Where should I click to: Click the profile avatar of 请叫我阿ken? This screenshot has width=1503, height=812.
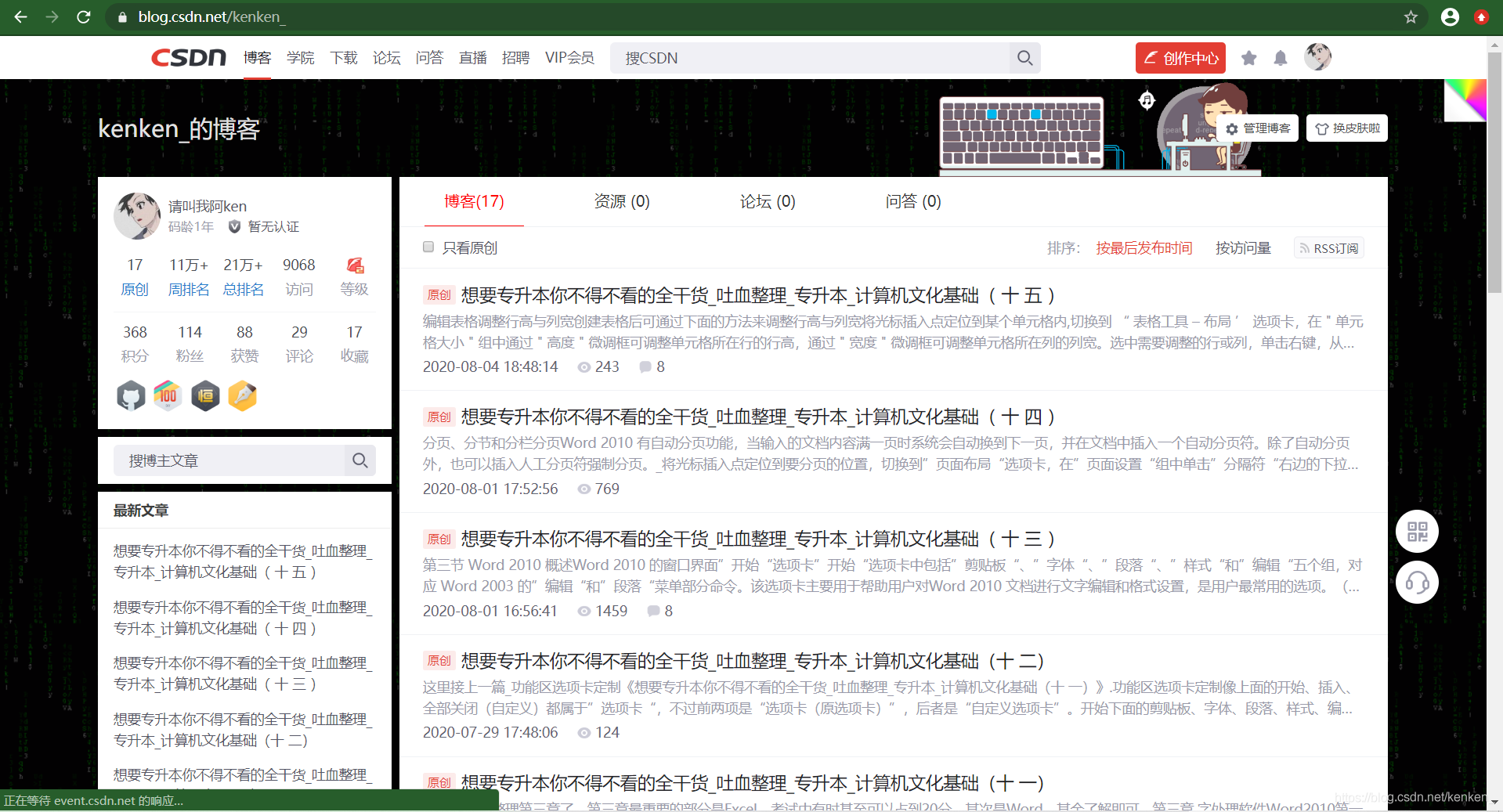(x=137, y=215)
